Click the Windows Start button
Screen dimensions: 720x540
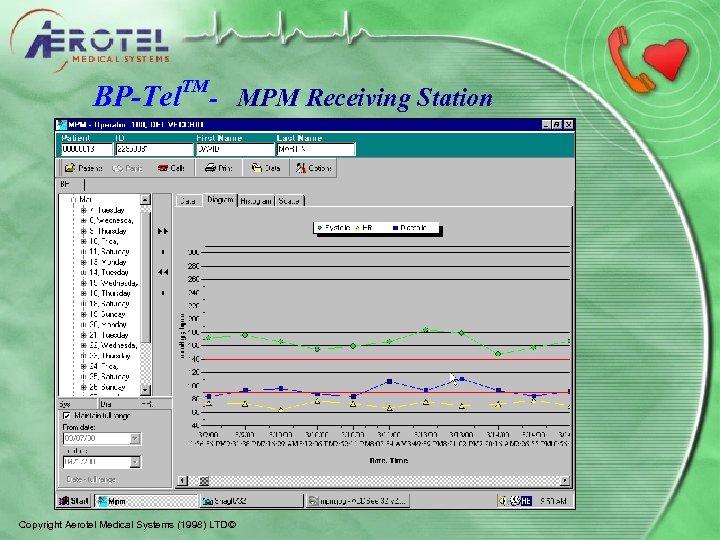tap(74, 501)
